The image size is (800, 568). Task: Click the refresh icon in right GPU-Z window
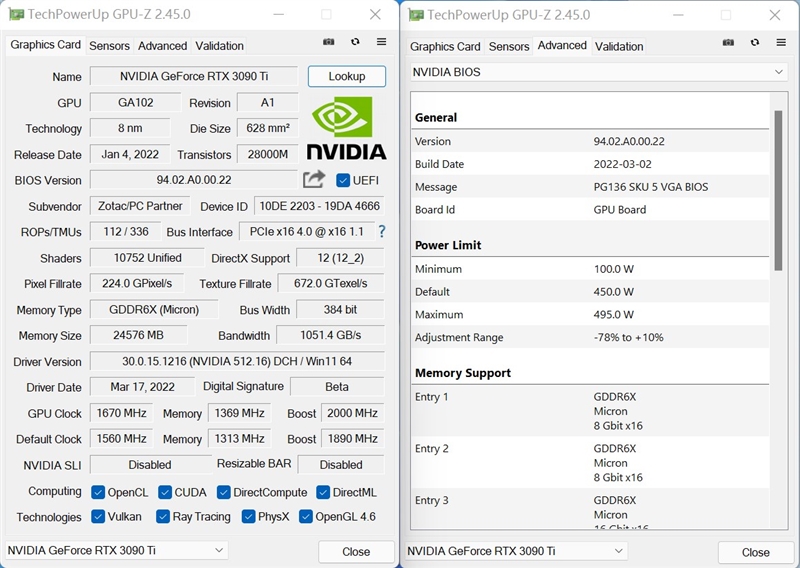[755, 42]
